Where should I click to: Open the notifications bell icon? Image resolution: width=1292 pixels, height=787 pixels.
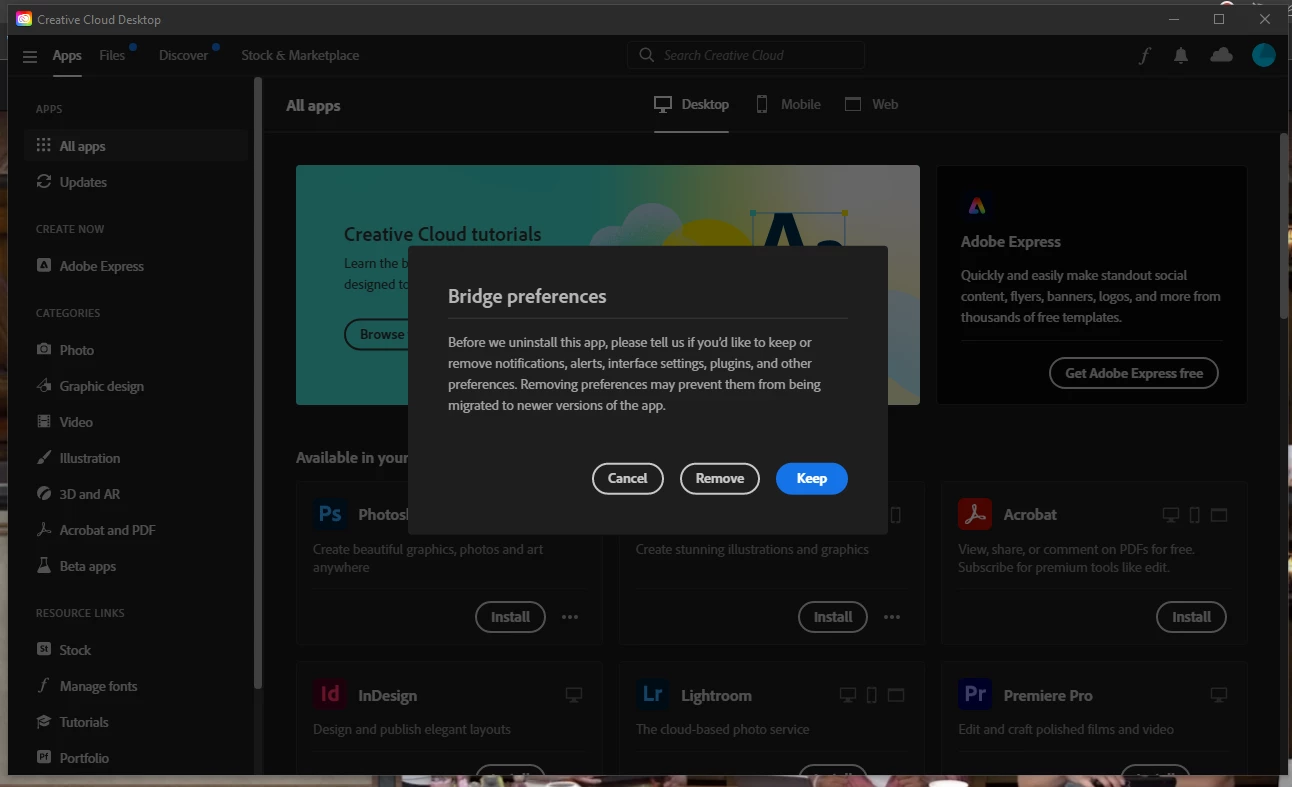click(x=1181, y=56)
